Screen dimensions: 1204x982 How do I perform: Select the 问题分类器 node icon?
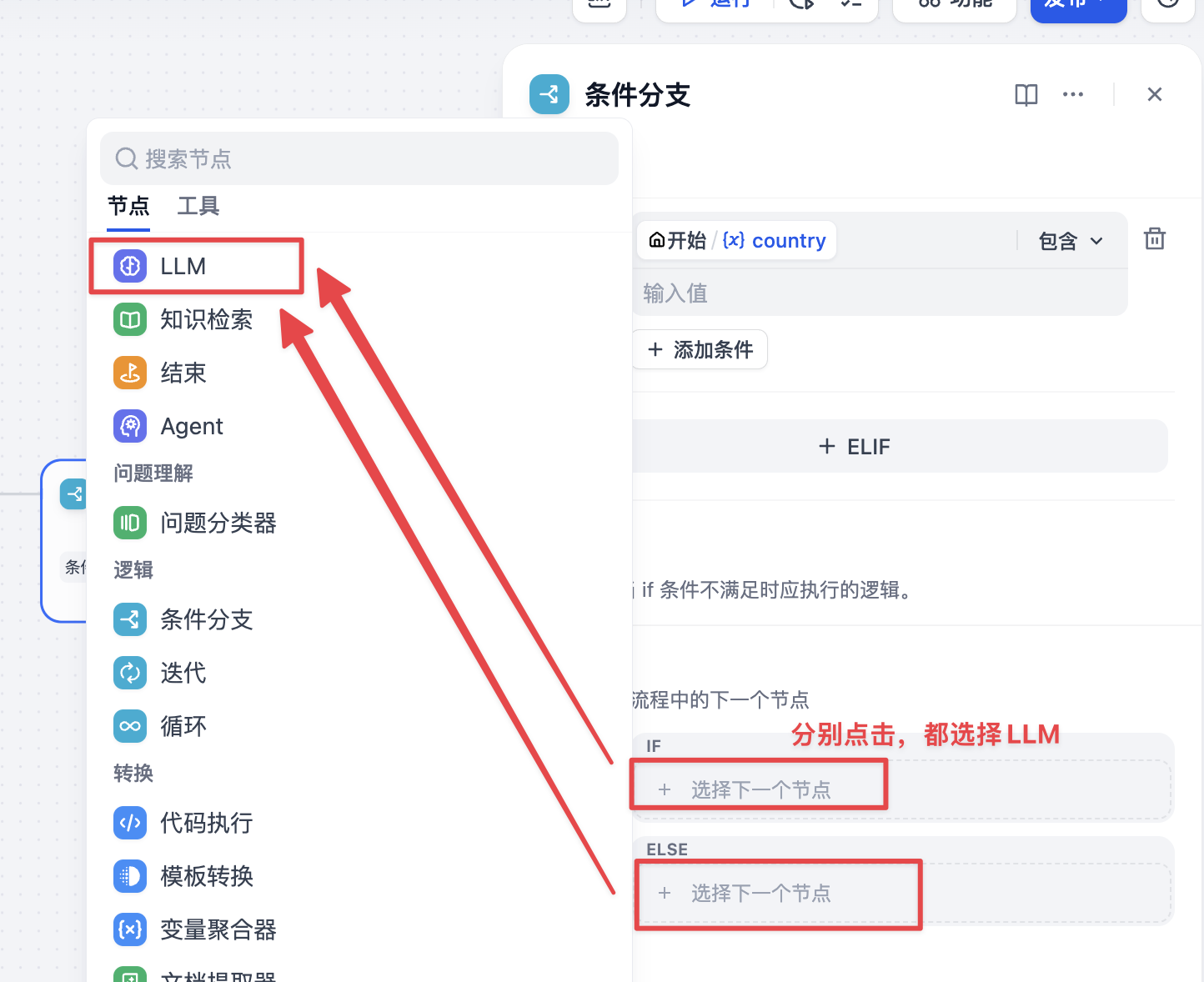pos(130,523)
